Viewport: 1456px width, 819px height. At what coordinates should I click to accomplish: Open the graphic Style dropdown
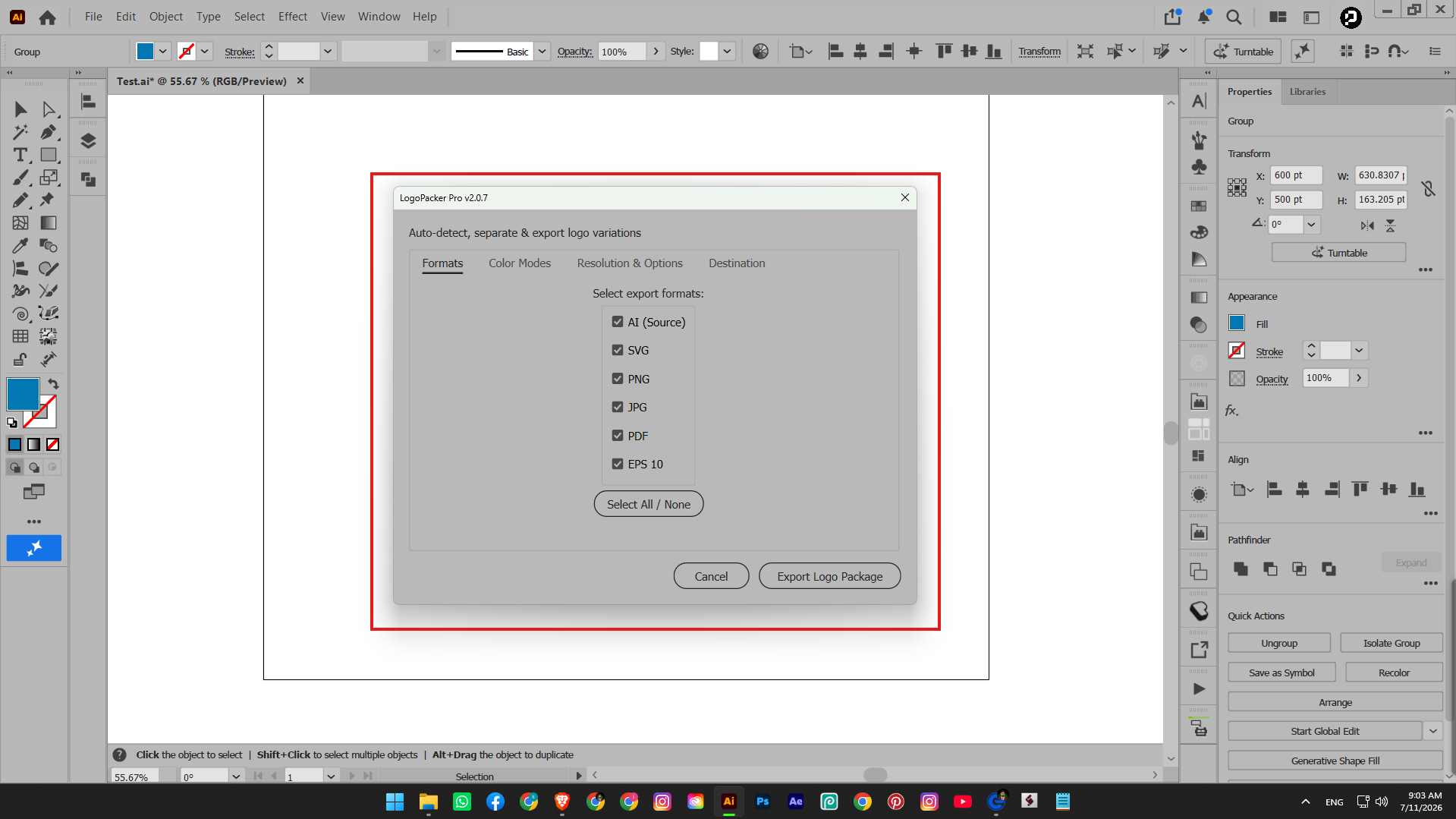tap(727, 51)
